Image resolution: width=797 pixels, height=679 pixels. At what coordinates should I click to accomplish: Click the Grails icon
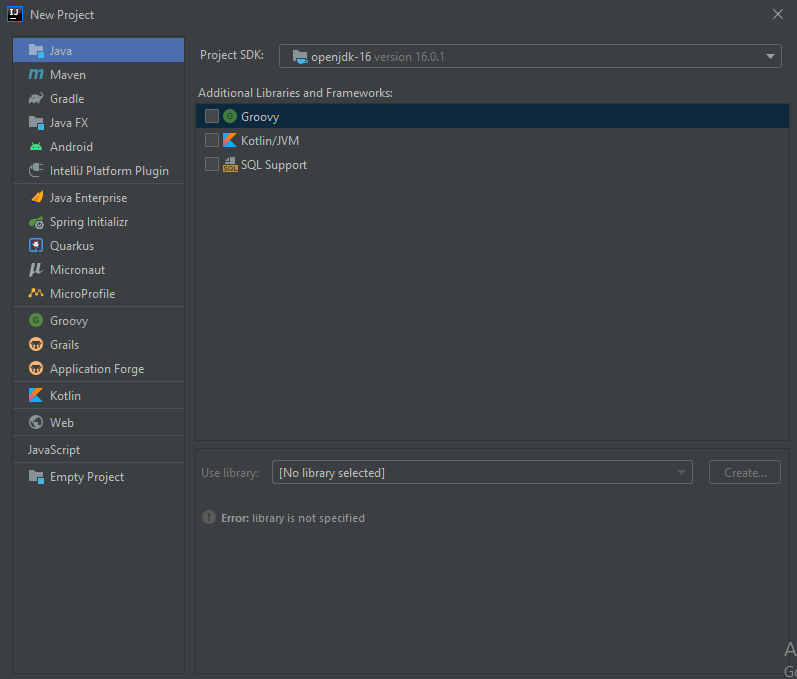[36, 345]
